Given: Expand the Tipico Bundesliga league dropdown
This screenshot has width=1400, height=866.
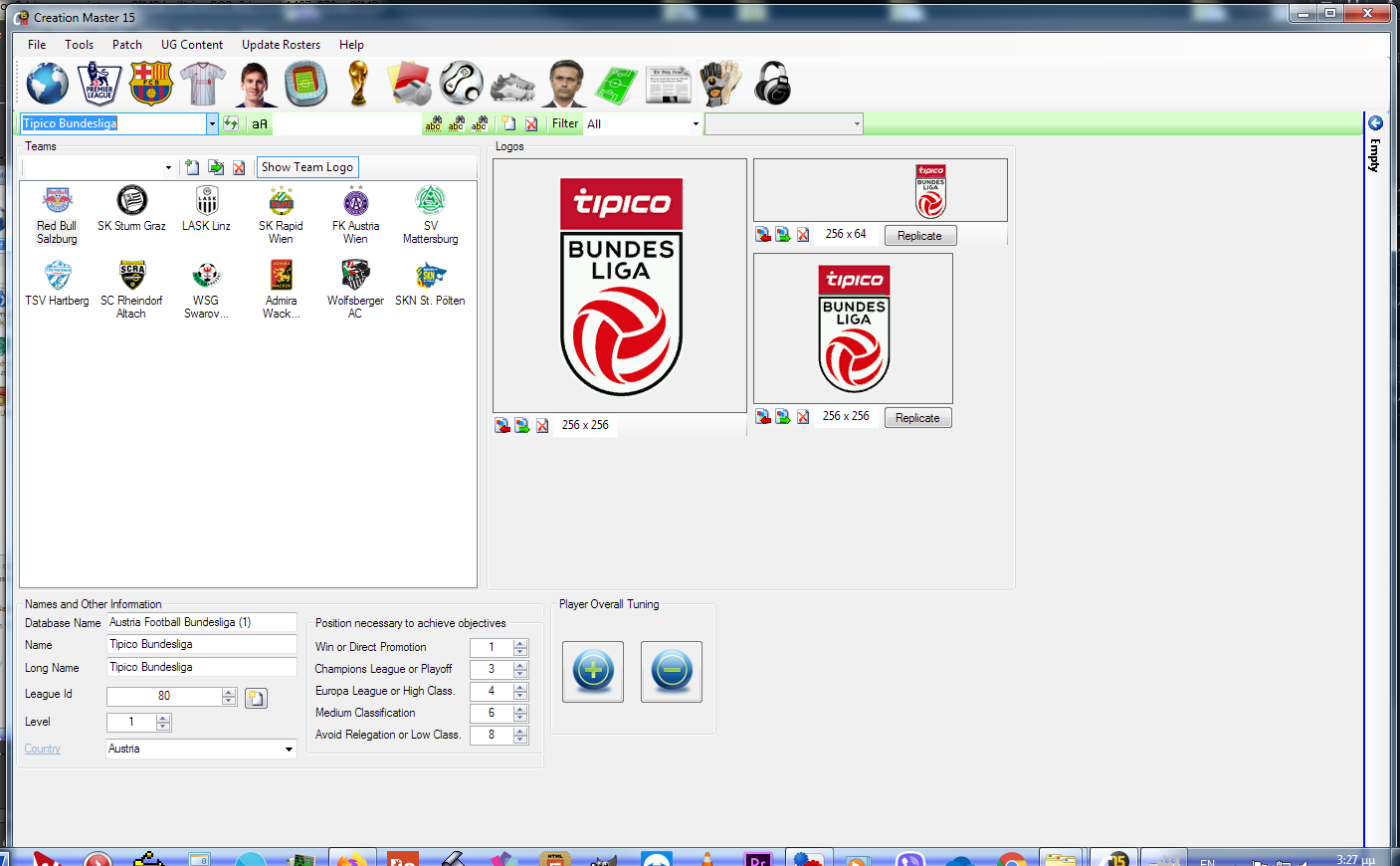Looking at the screenshot, I should coord(212,123).
